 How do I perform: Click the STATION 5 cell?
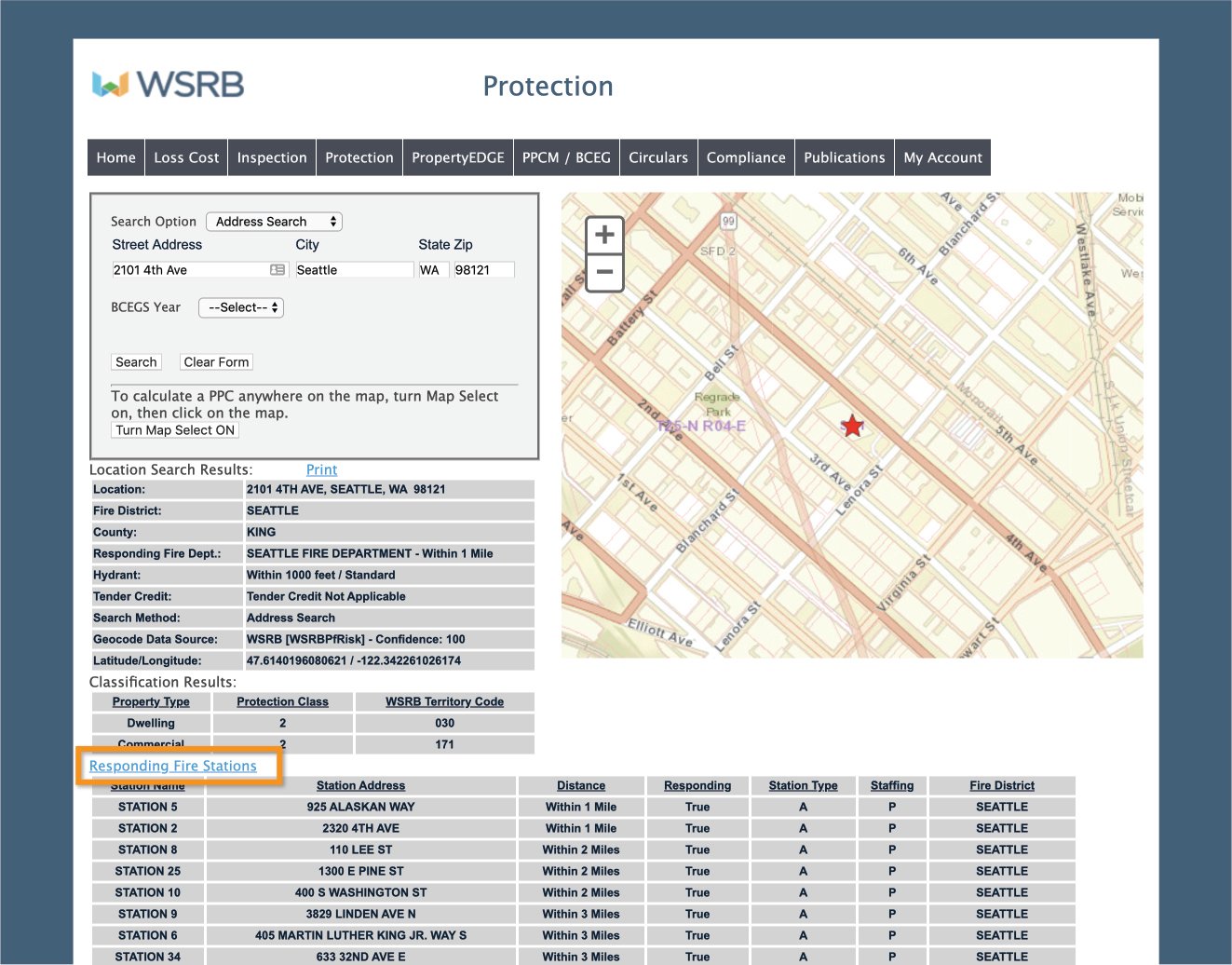click(x=147, y=807)
